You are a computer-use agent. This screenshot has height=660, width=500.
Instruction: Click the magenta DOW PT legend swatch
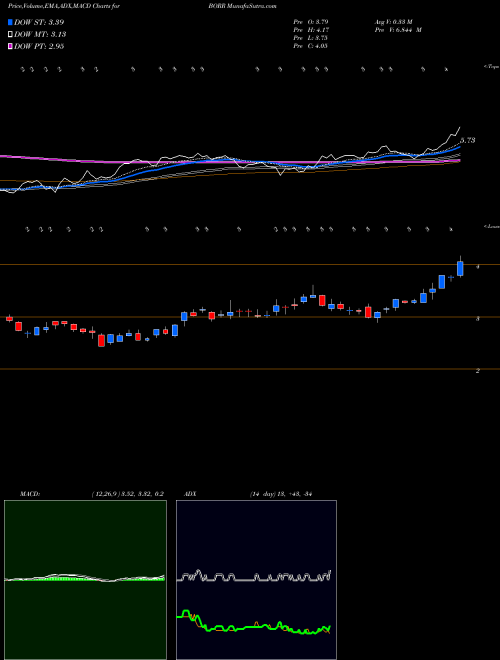coord(10,46)
